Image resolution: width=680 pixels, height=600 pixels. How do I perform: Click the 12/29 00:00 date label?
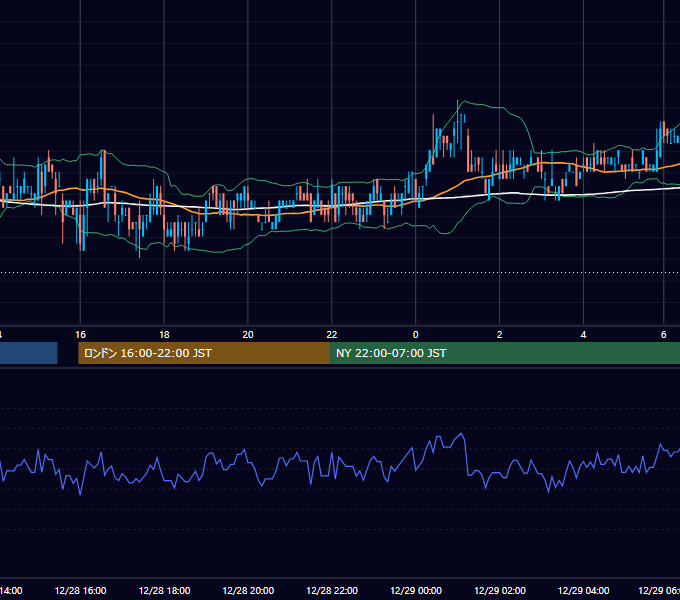pyautogui.click(x=416, y=590)
